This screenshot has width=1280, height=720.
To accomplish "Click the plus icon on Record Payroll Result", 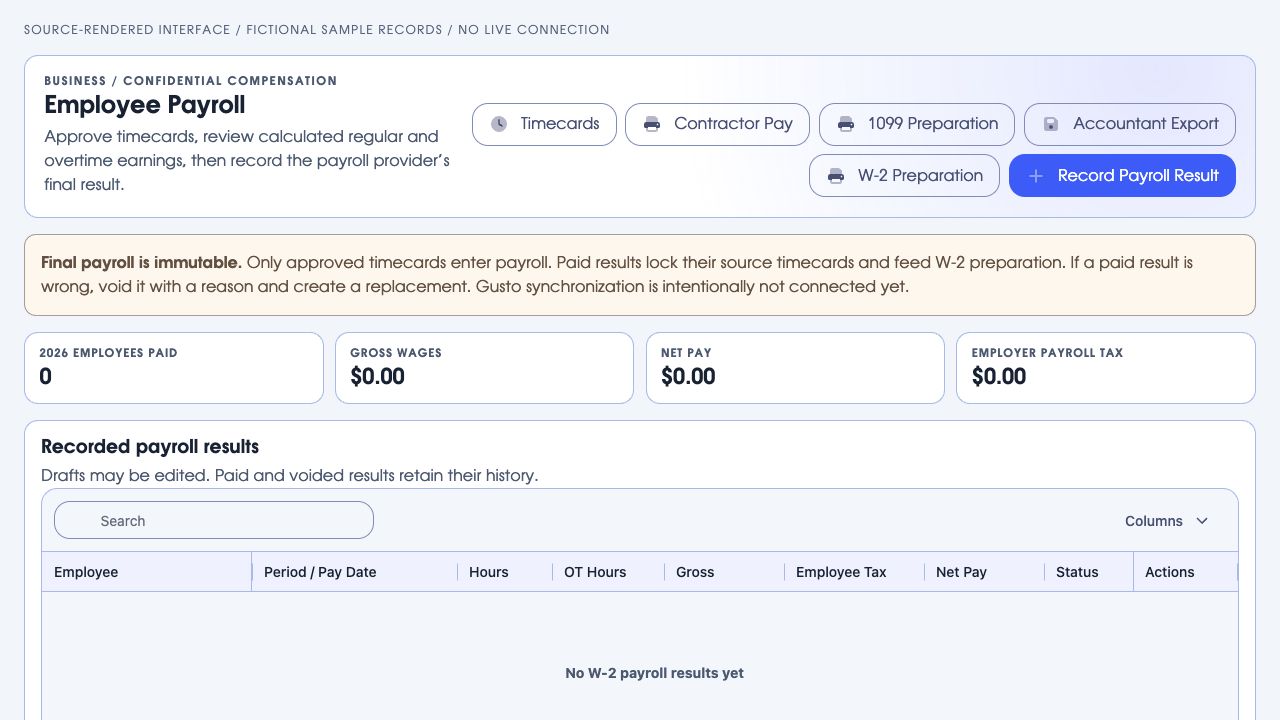I will click(1036, 176).
